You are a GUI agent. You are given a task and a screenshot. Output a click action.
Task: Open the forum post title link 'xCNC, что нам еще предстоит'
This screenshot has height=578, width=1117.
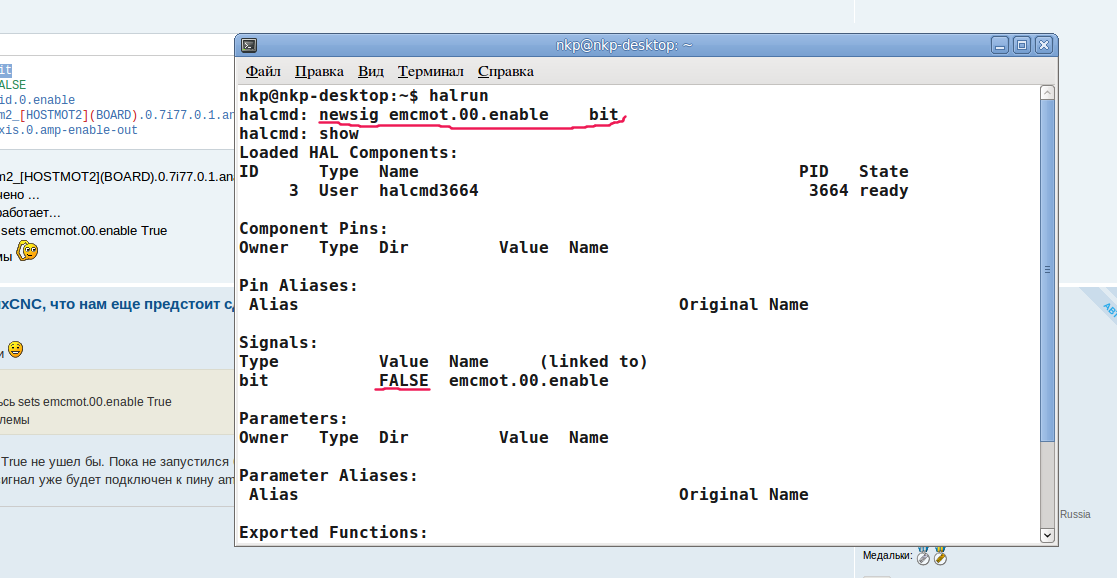(117, 304)
